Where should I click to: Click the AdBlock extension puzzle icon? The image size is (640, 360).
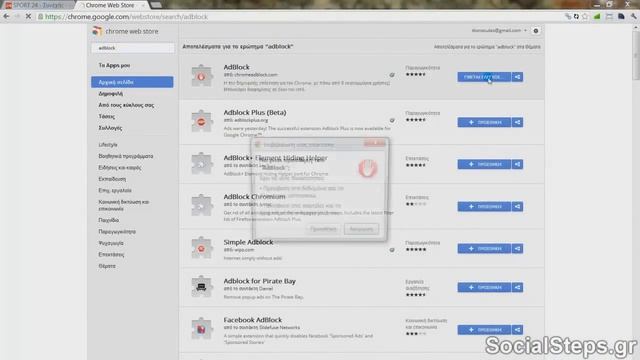click(x=202, y=76)
